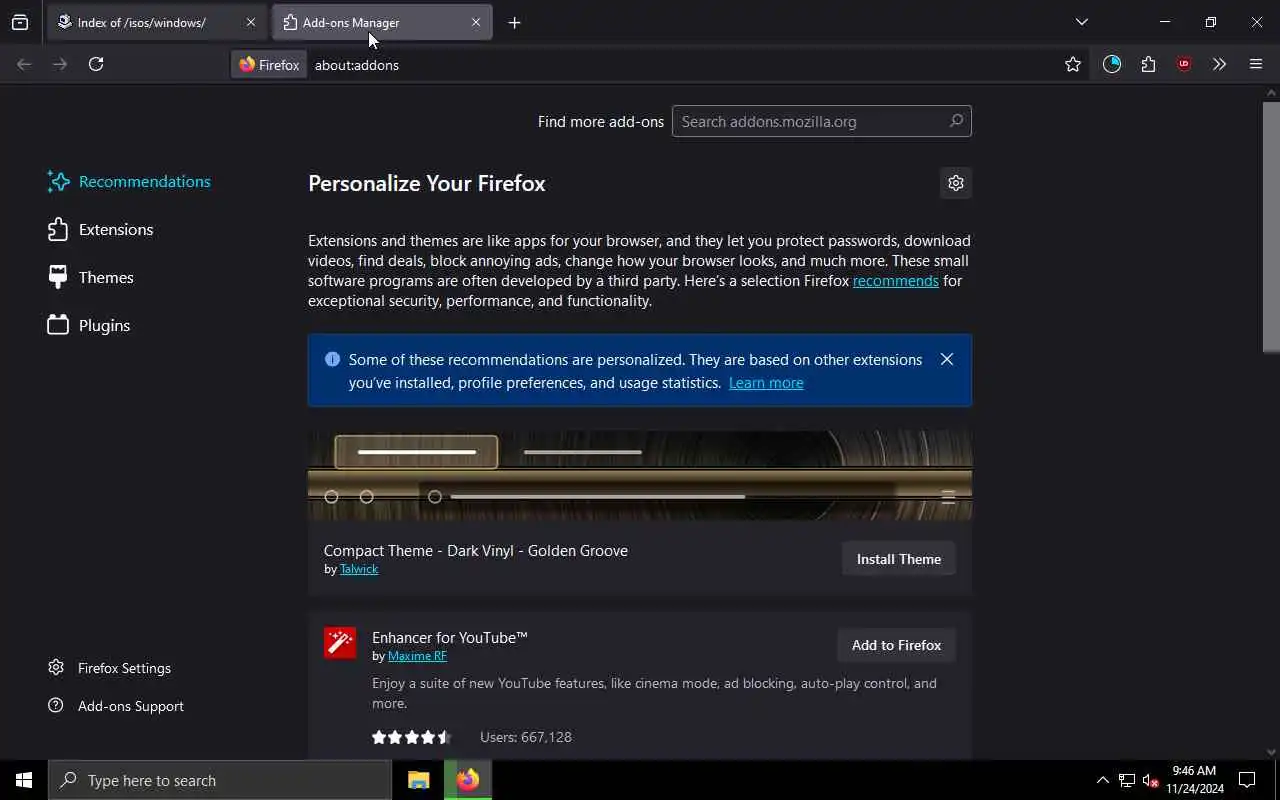The image size is (1280, 800).
Task: Close the Add-ons Manager tab
Action: [476, 22]
